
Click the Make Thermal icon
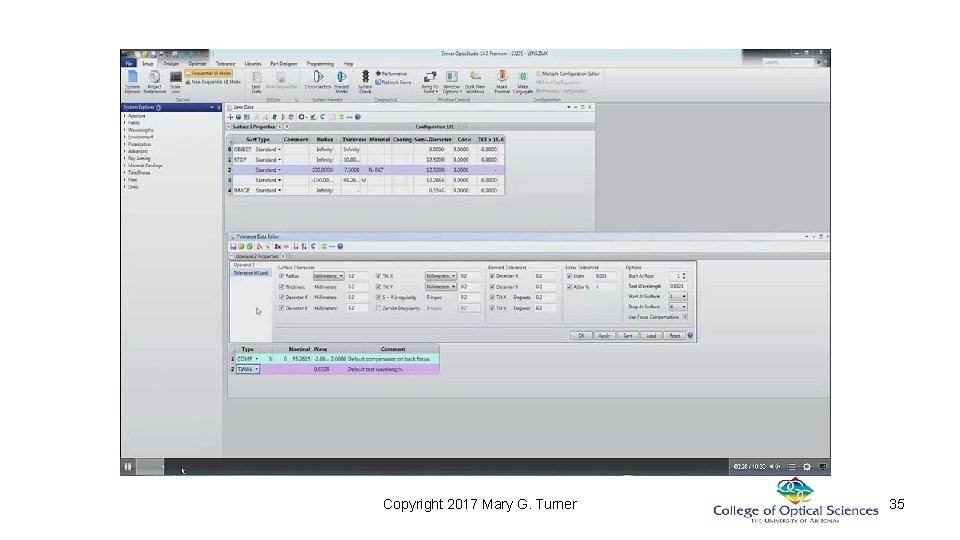click(501, 81)
